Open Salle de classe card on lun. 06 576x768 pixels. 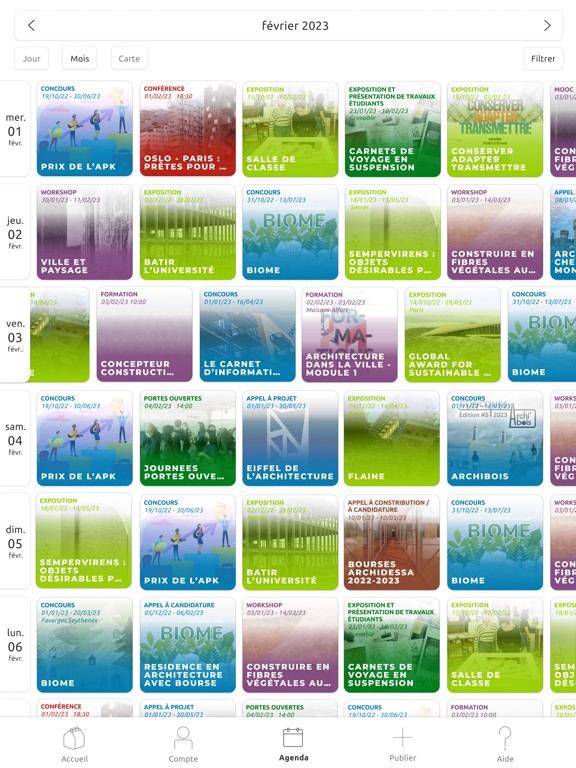[495, 645]
